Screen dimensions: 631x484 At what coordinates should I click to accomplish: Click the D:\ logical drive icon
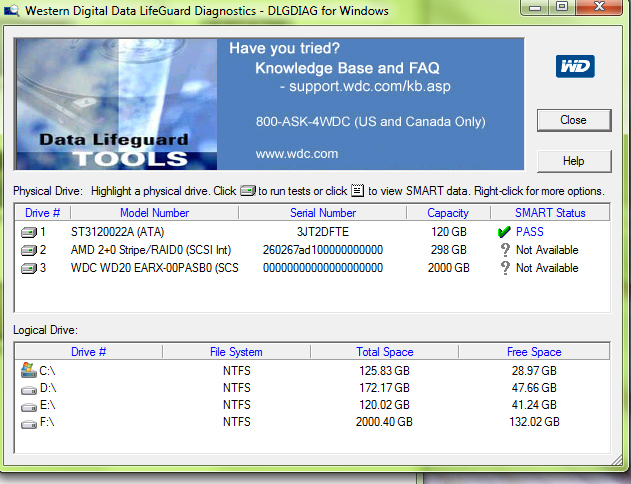pyautogui.click(x=28, y=388)
